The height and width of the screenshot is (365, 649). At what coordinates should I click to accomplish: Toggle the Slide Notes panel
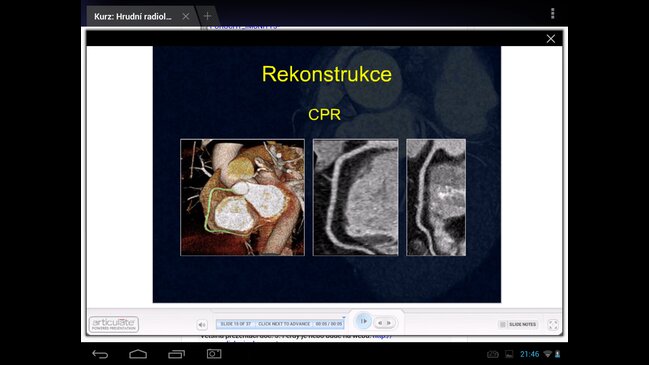518,324
